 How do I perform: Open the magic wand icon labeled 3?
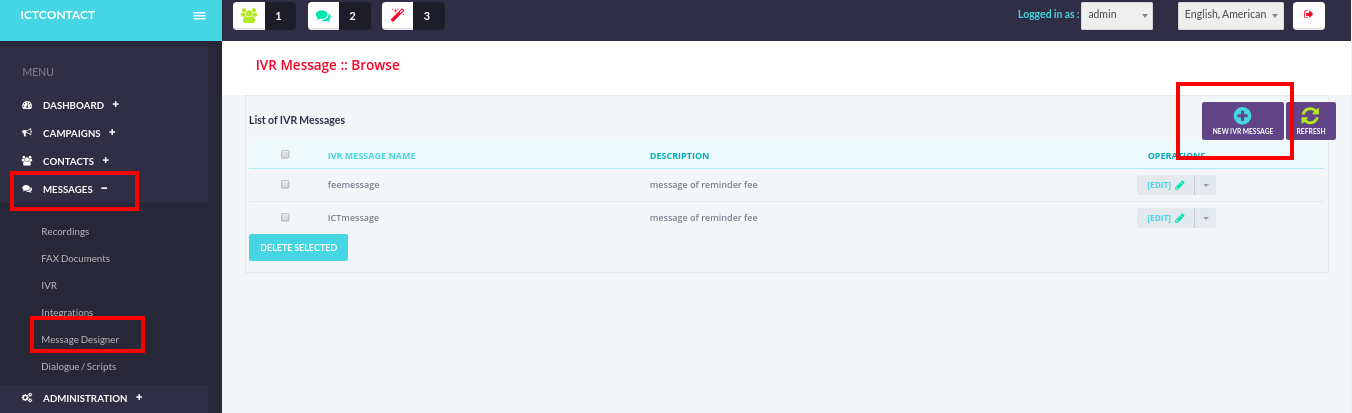[x=397, y=16]
